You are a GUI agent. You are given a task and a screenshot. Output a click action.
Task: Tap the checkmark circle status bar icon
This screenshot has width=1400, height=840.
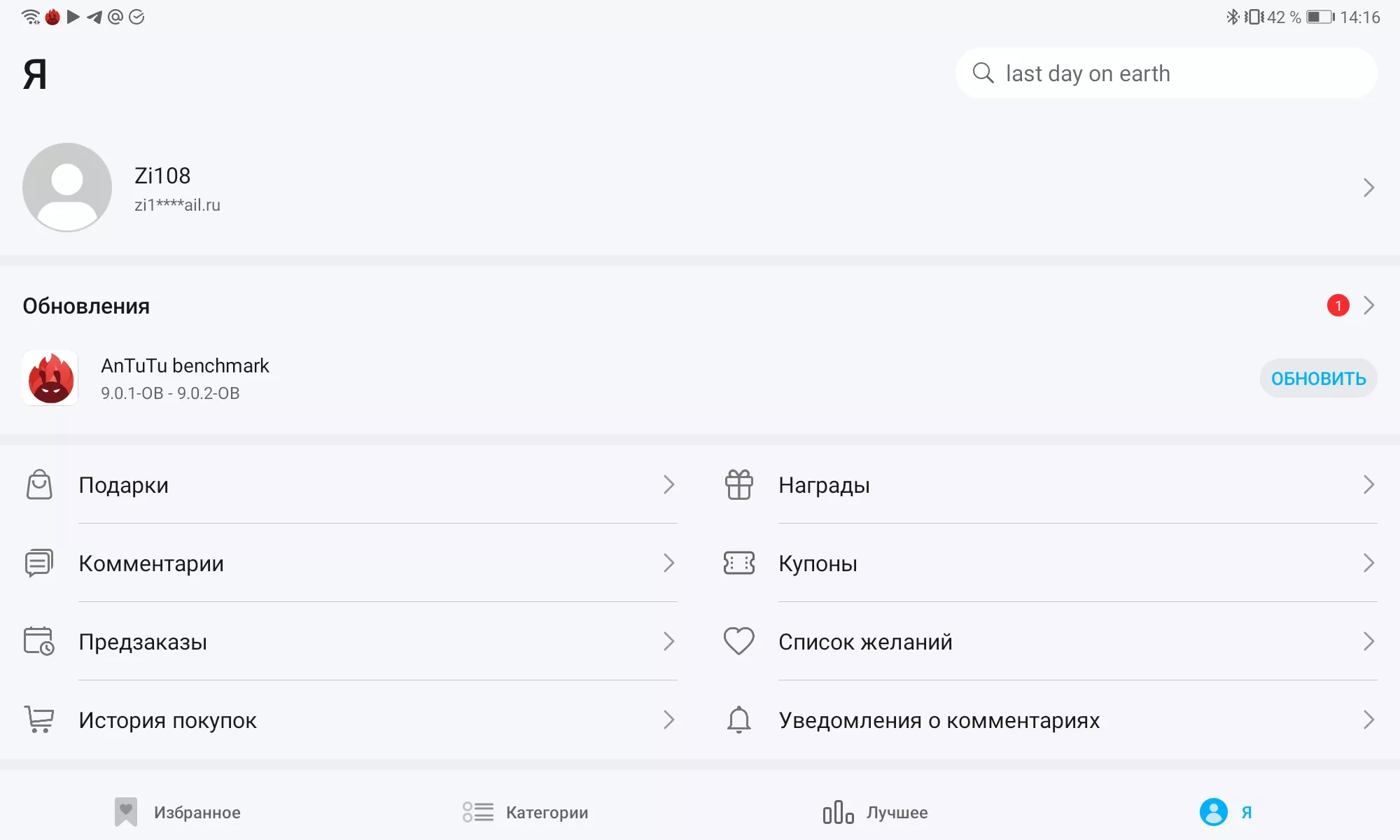click(x=136, y=17)
